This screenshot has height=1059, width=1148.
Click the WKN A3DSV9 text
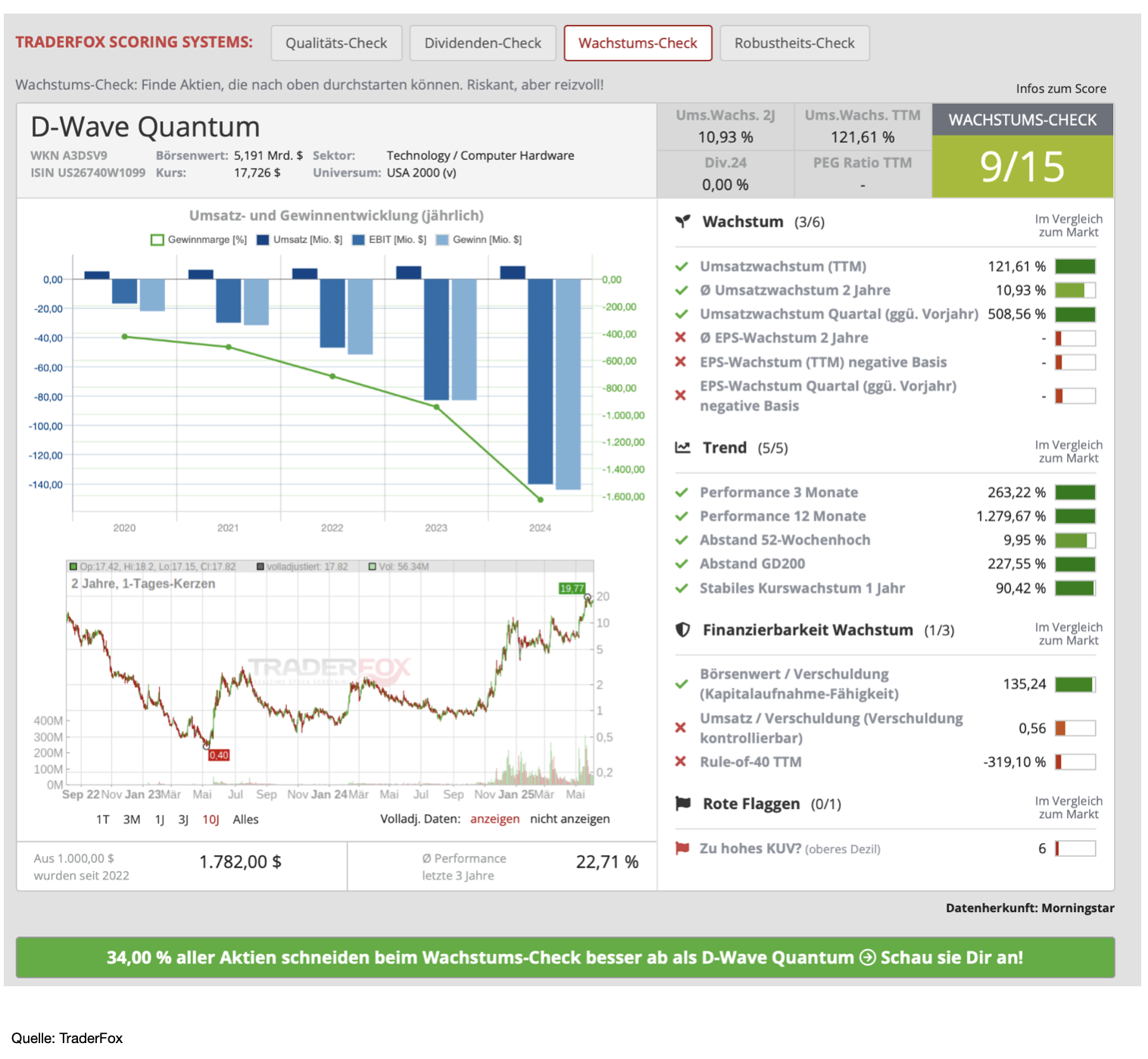coord(69,155)
